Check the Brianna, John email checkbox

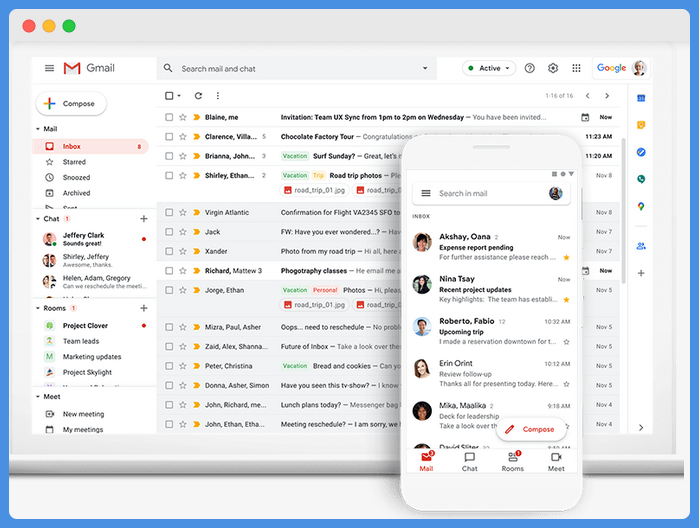pos(169,156)
